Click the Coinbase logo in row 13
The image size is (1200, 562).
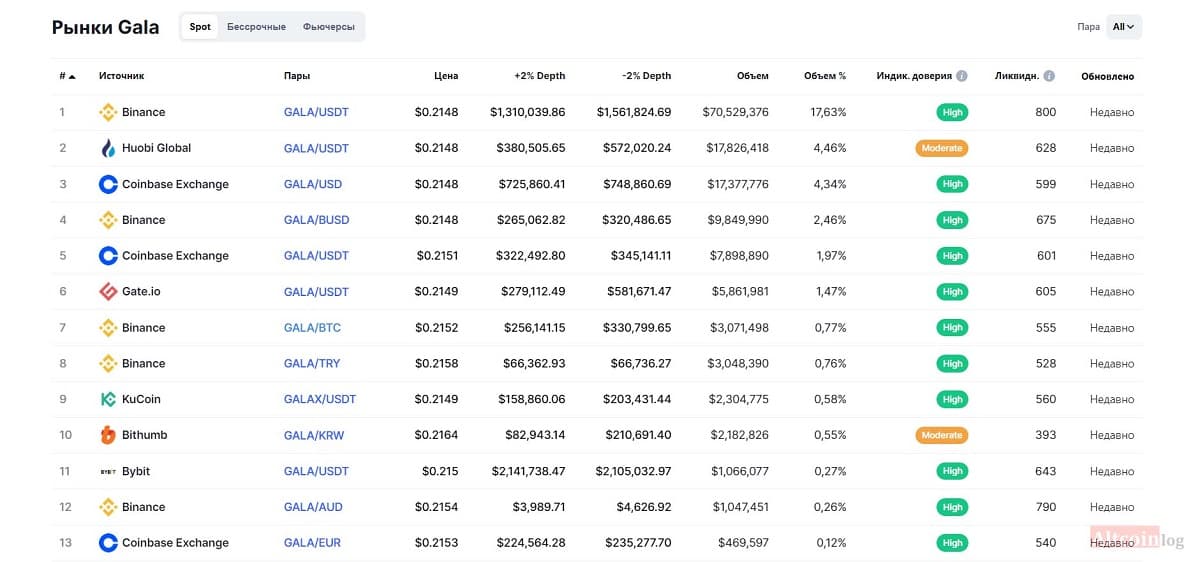pyautogui.click(x=108, y=543)
